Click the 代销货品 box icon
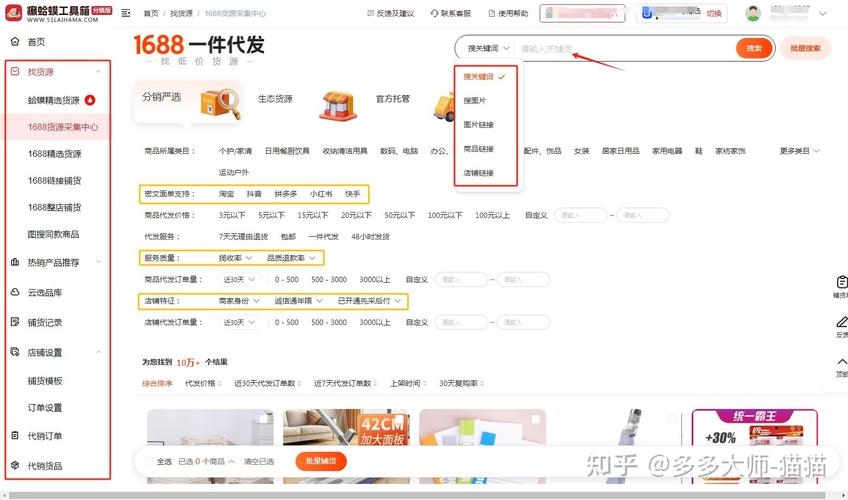The image size is (848, 500). pos(15,465)
